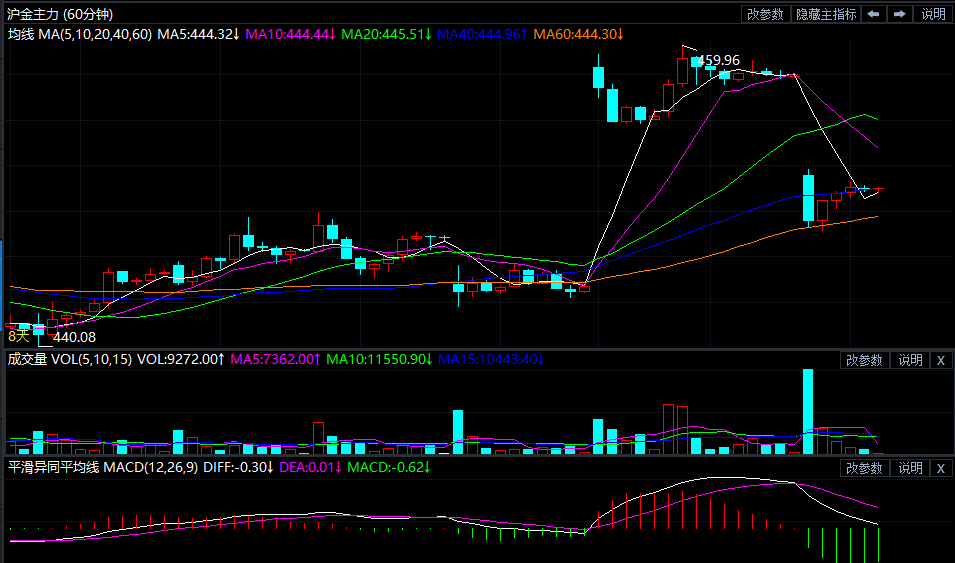Select the MA60:444.30 orange value
Screen dimensions: 955x563
pos(579,34)
